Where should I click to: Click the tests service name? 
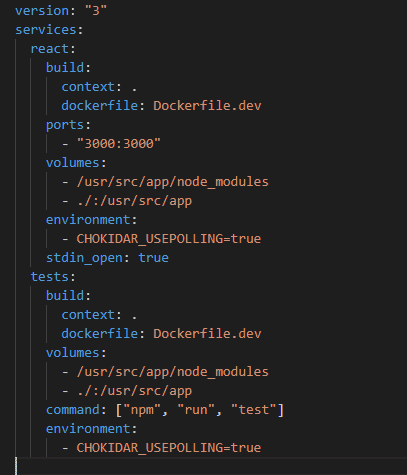pos(50,277)
